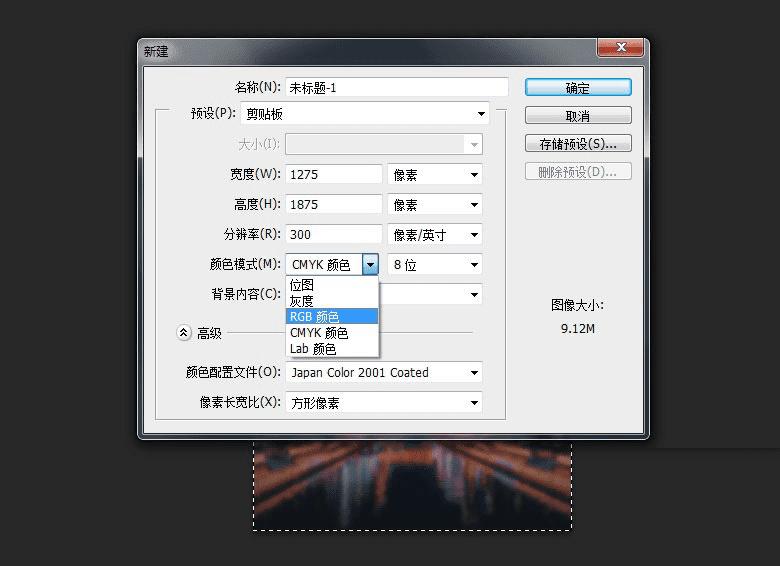Click the selected image on the canvas
This screenshot has height=566, width=780.
tap(412, 486)
